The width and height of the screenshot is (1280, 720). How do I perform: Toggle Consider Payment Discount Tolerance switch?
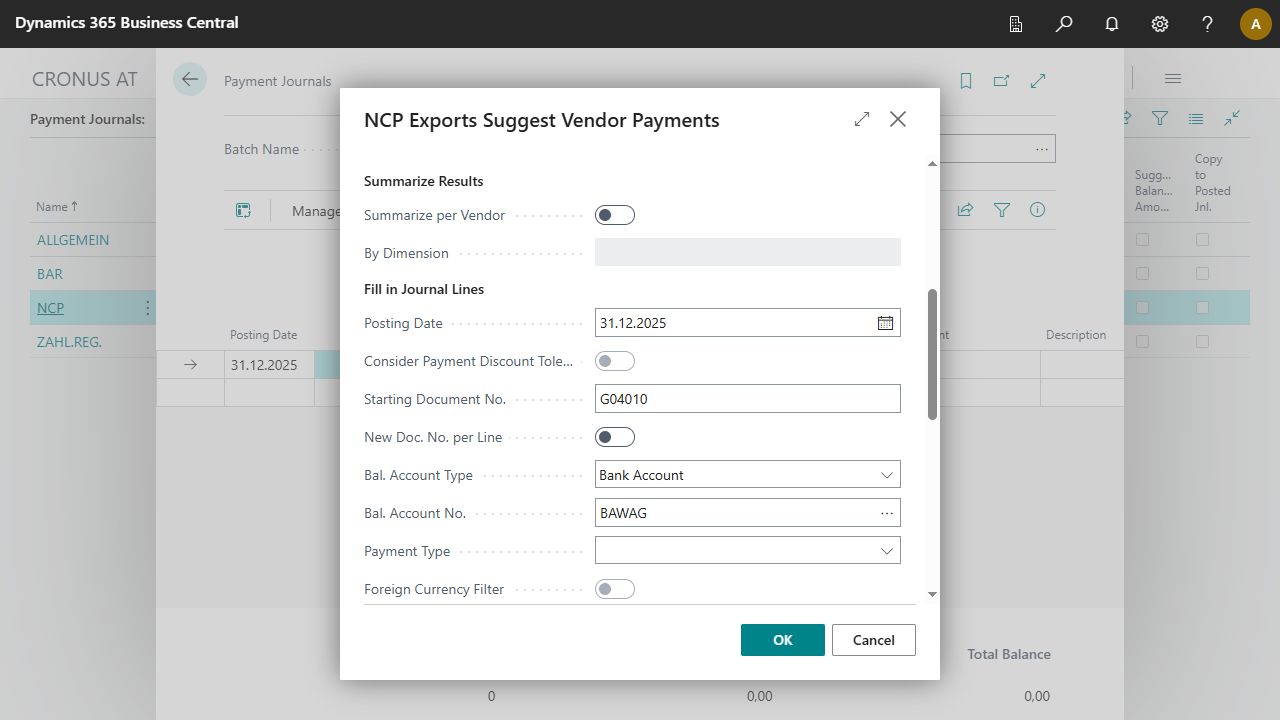[x=615, y=361]
